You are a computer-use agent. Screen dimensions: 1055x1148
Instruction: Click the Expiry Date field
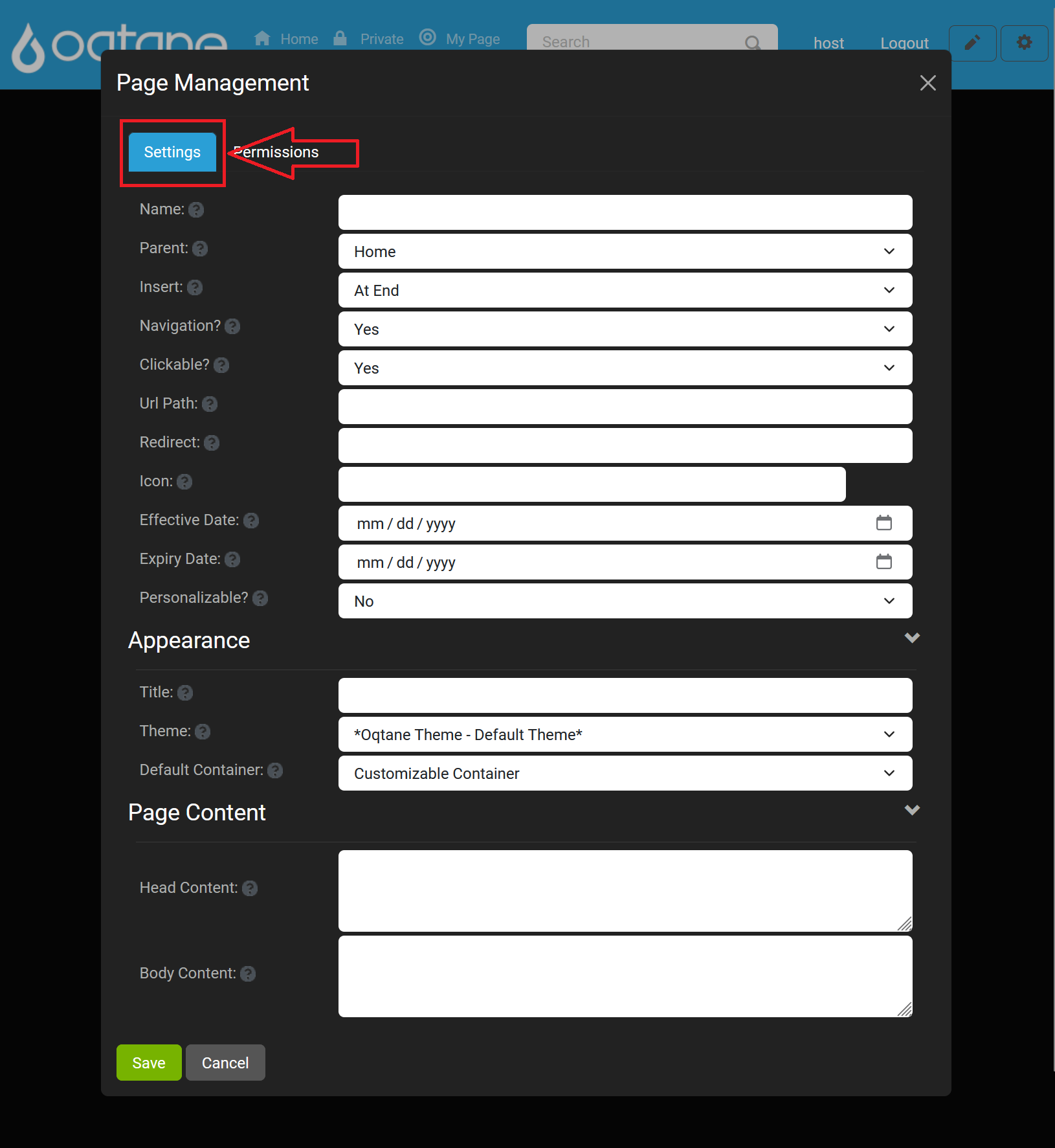click(625, 562)
